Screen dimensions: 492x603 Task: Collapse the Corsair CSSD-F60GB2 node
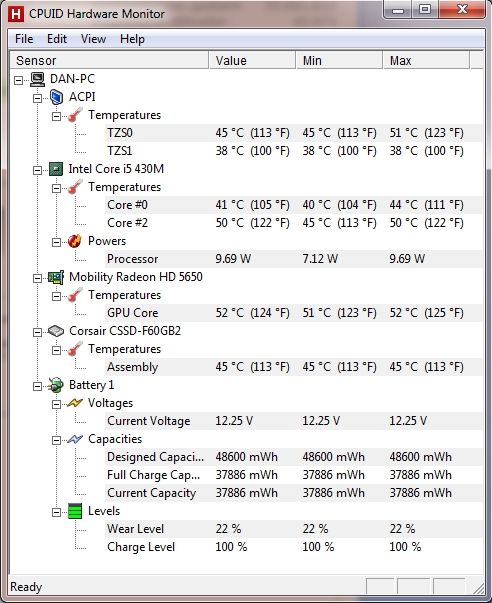(x=37, y=332)
